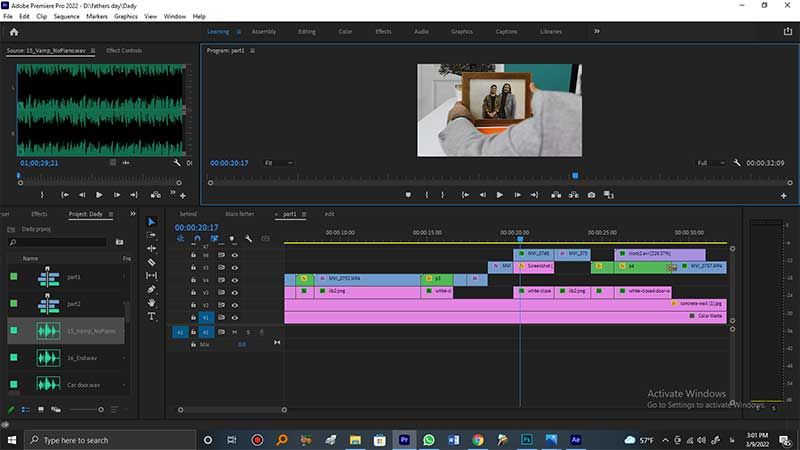Open Program monitor button editor plus
800x450 pixels.
click(784, 195)
